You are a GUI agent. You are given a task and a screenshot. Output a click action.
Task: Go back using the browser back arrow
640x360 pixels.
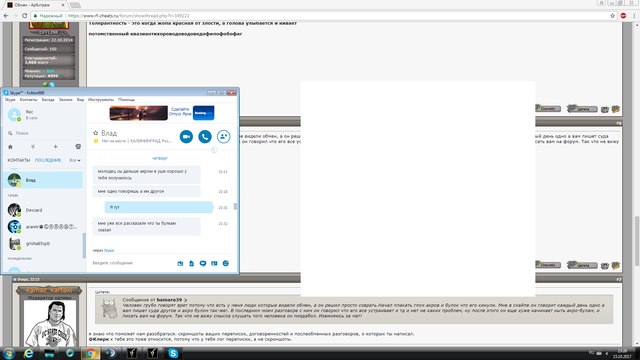[6, 16]
